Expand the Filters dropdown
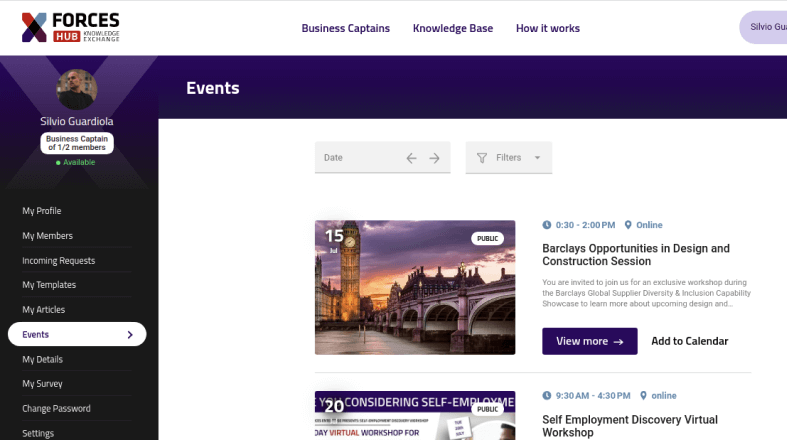 [x=537, y=158]
